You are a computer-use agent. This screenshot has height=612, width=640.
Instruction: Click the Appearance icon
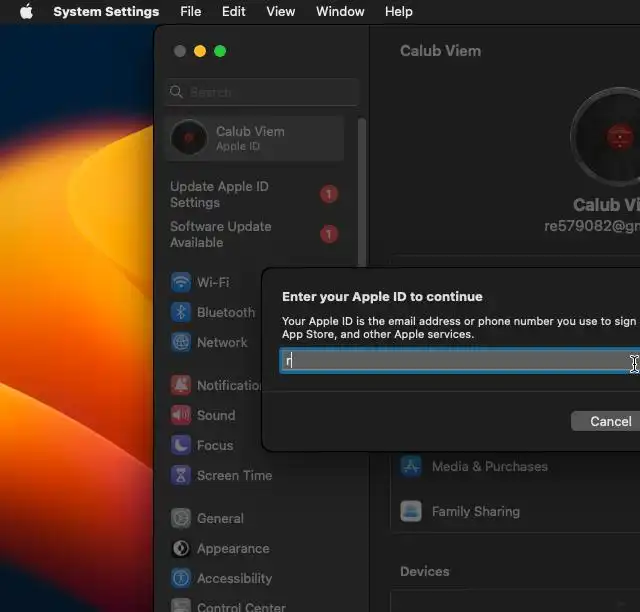181,548
